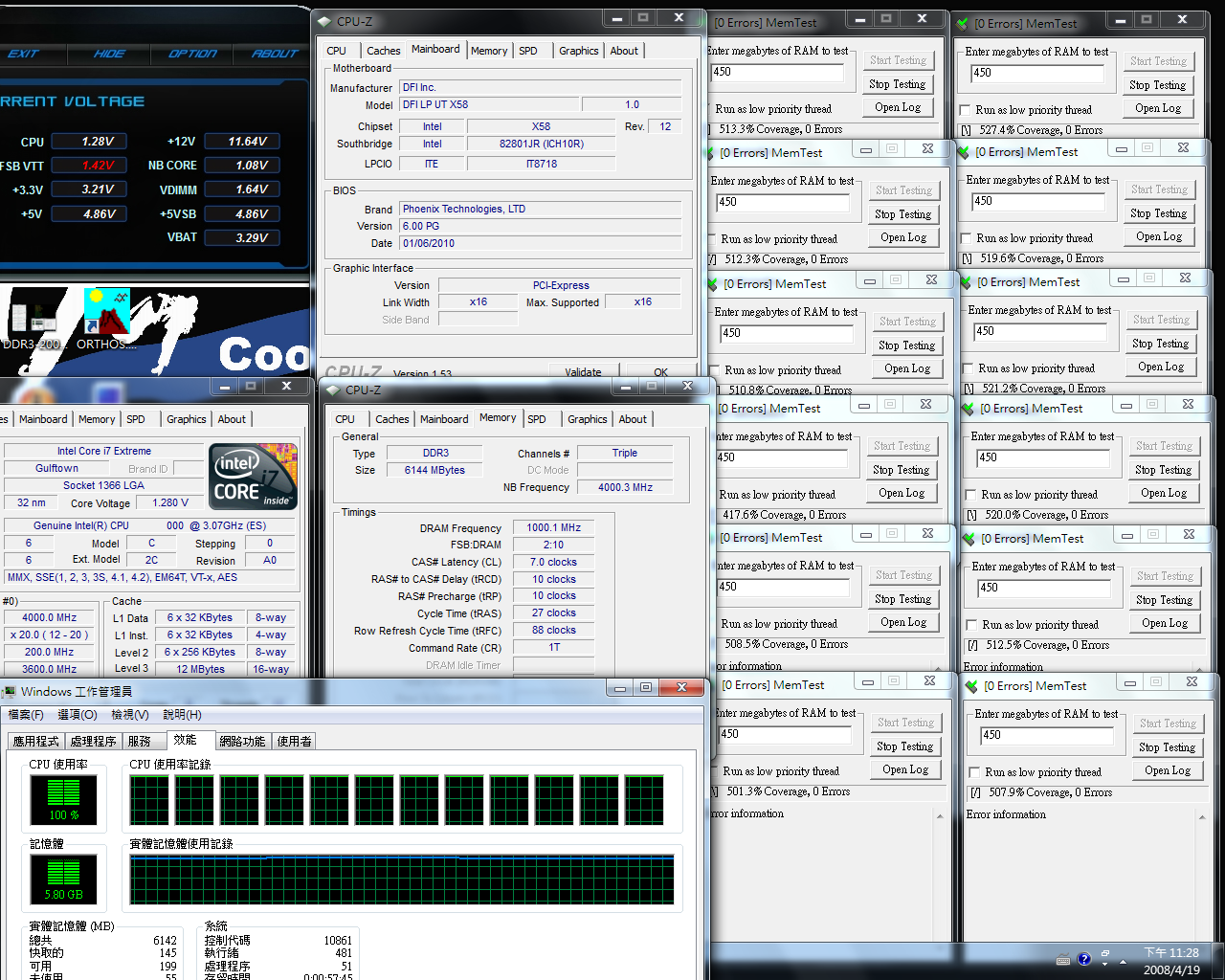Screen dimensions: 1225x980
Task: Click the DRAM Frequency value 1000.1 MHz
Action: point(554,528)
